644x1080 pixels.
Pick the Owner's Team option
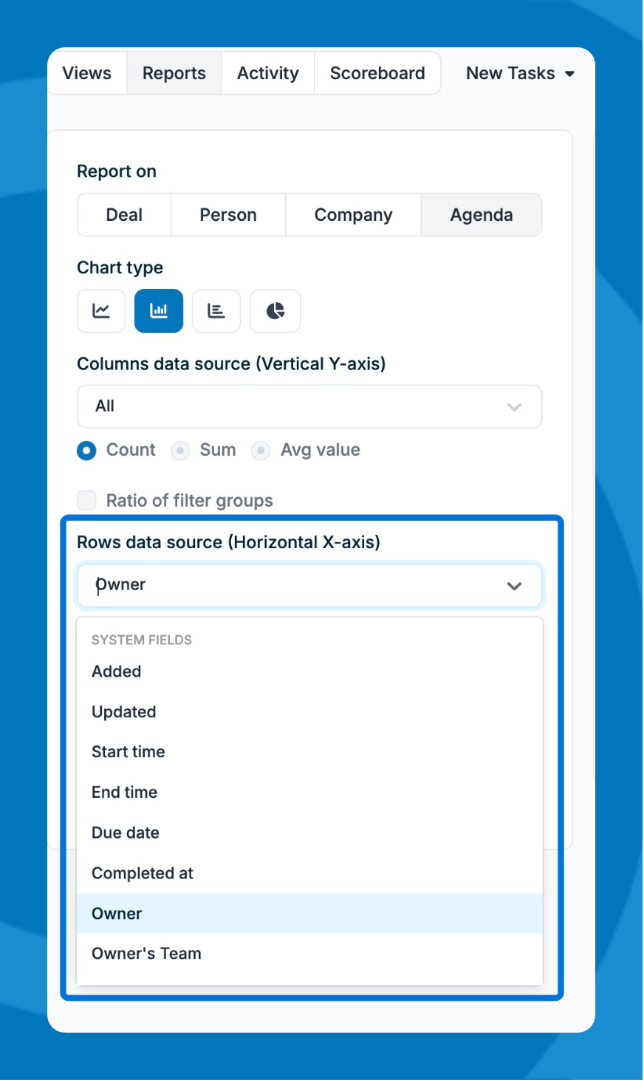pos(146,953)
